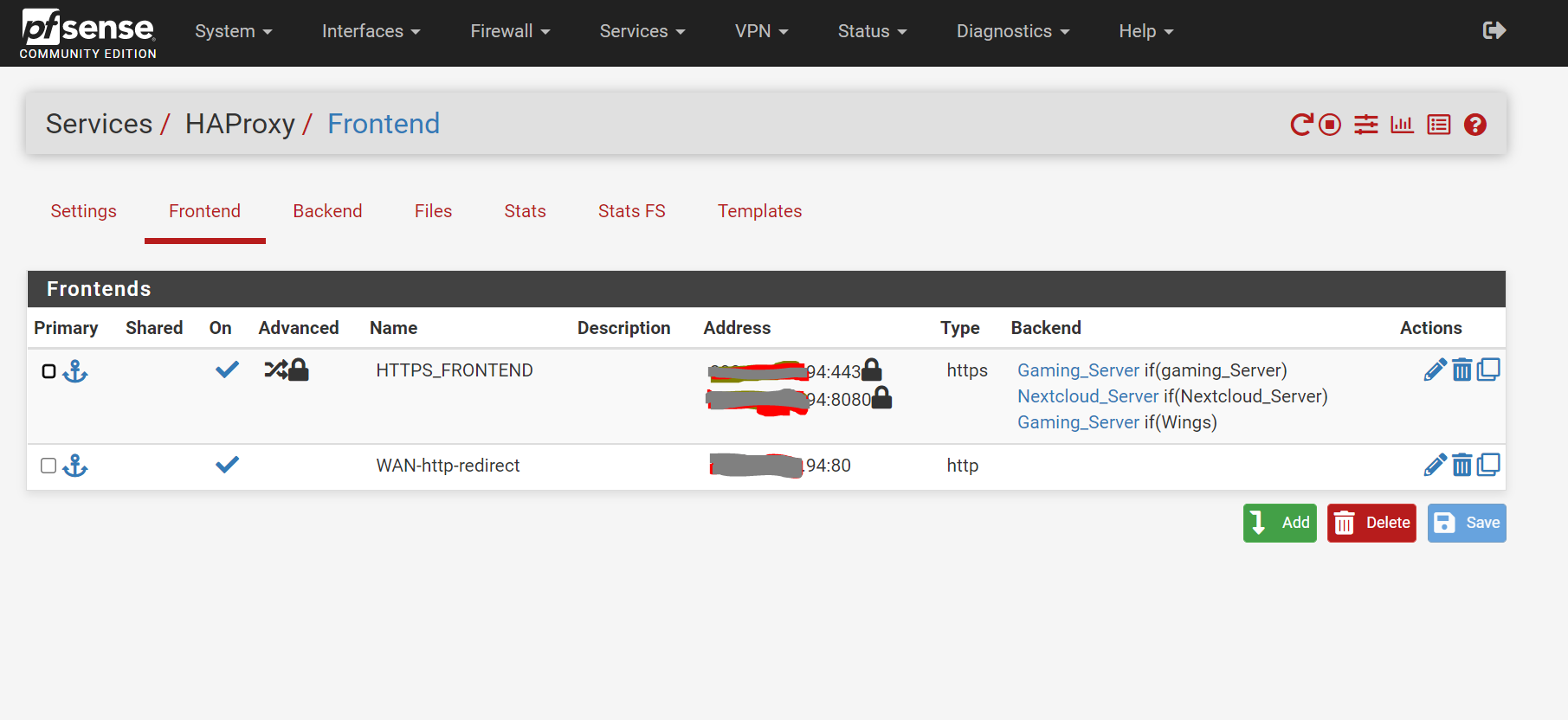Open the status chart icon

pos(1402,125)
